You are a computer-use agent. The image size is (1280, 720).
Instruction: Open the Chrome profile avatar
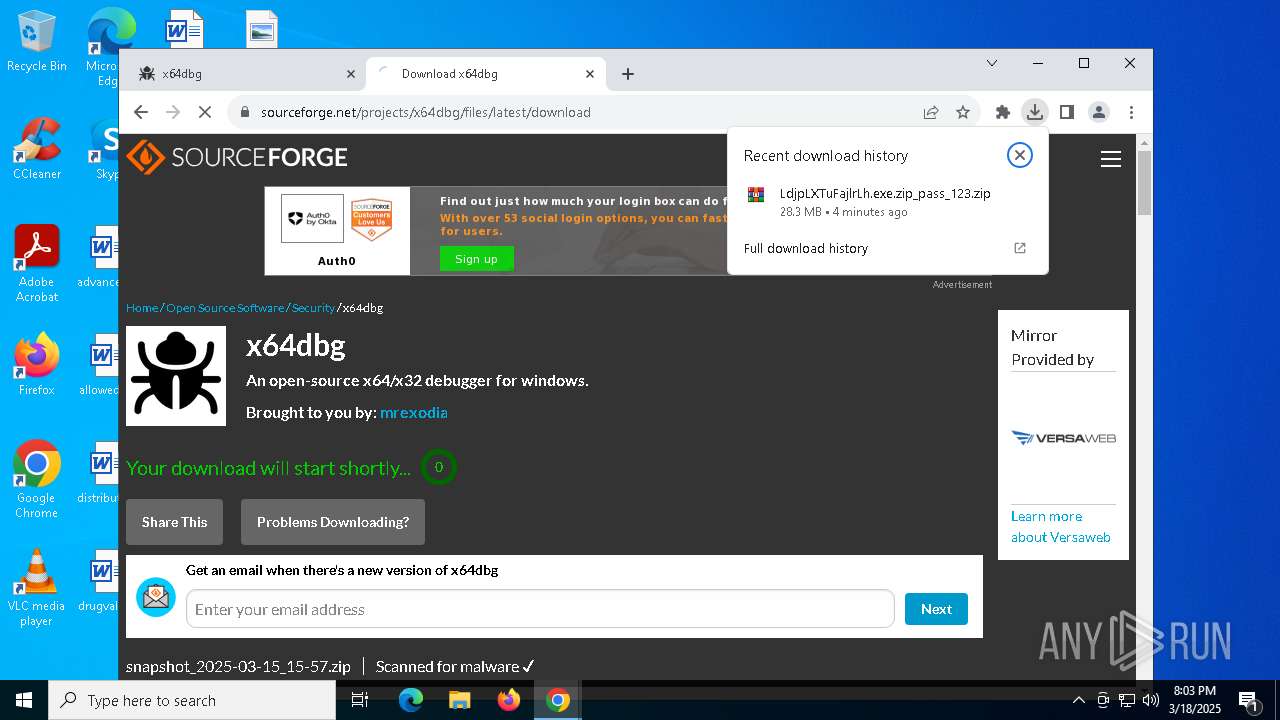click(x=1099, y=112)
